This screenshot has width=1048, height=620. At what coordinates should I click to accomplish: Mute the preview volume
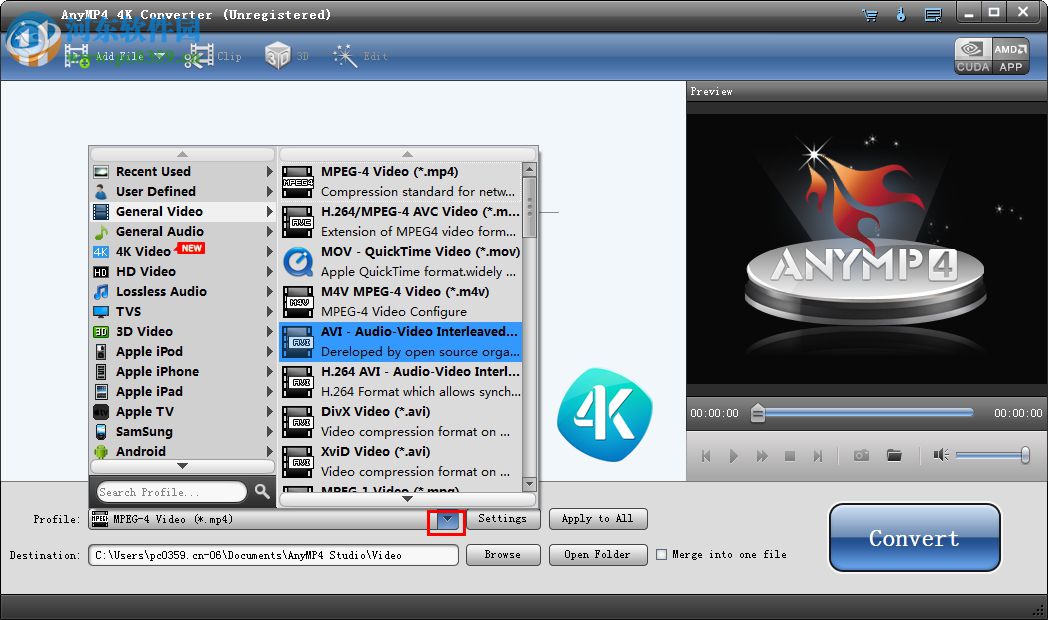[x=940, y=455]
